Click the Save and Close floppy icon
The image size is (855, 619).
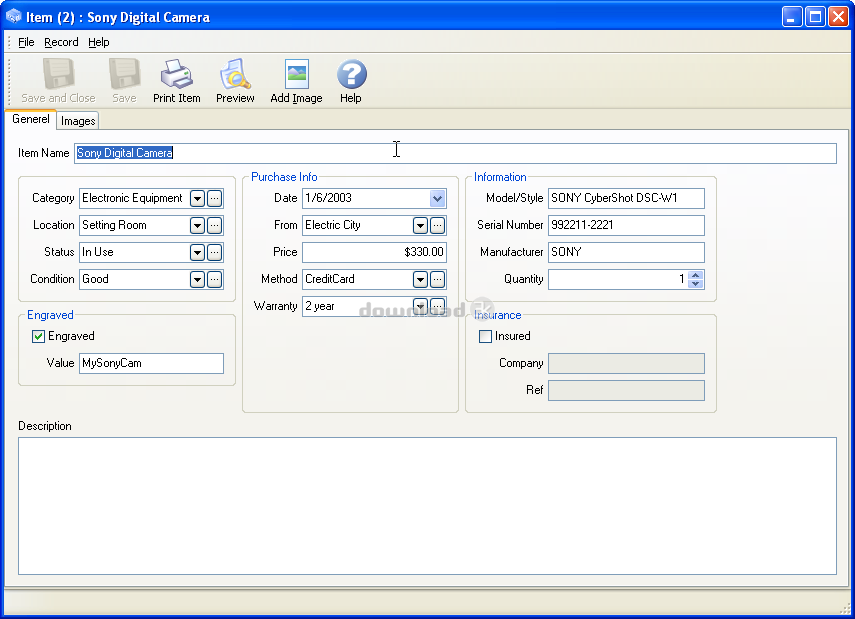pos(58,74)
